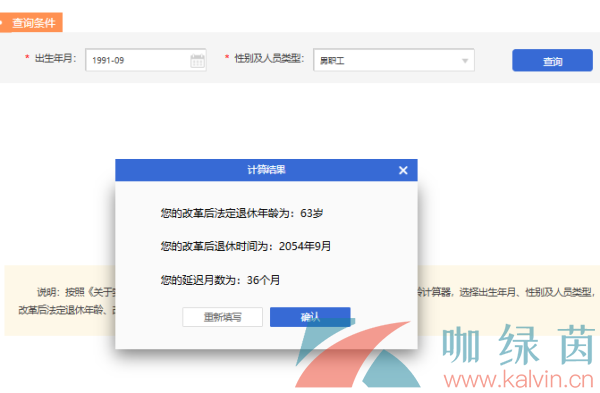Expand the 性别及人员类型 dropdown arrow

(x=465, y=60)
